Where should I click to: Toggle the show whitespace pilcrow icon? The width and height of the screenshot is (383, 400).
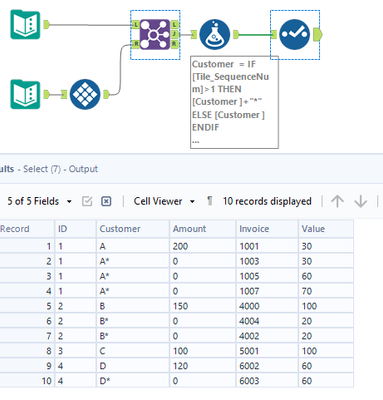pyautogui.click(x=209, y=201)
